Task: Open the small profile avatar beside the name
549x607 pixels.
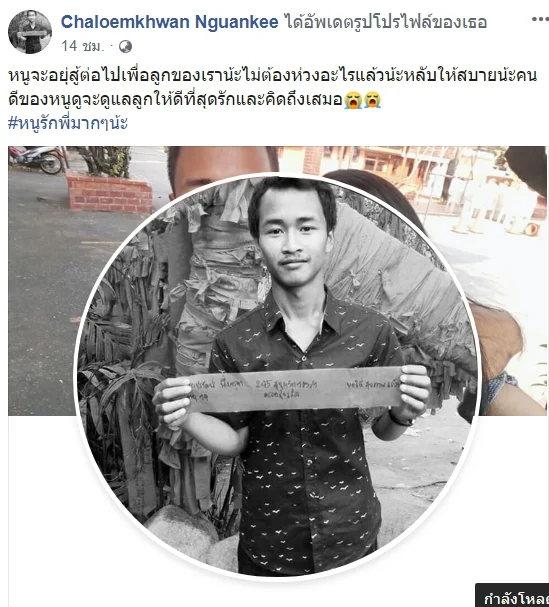Action: coord(30,32)
